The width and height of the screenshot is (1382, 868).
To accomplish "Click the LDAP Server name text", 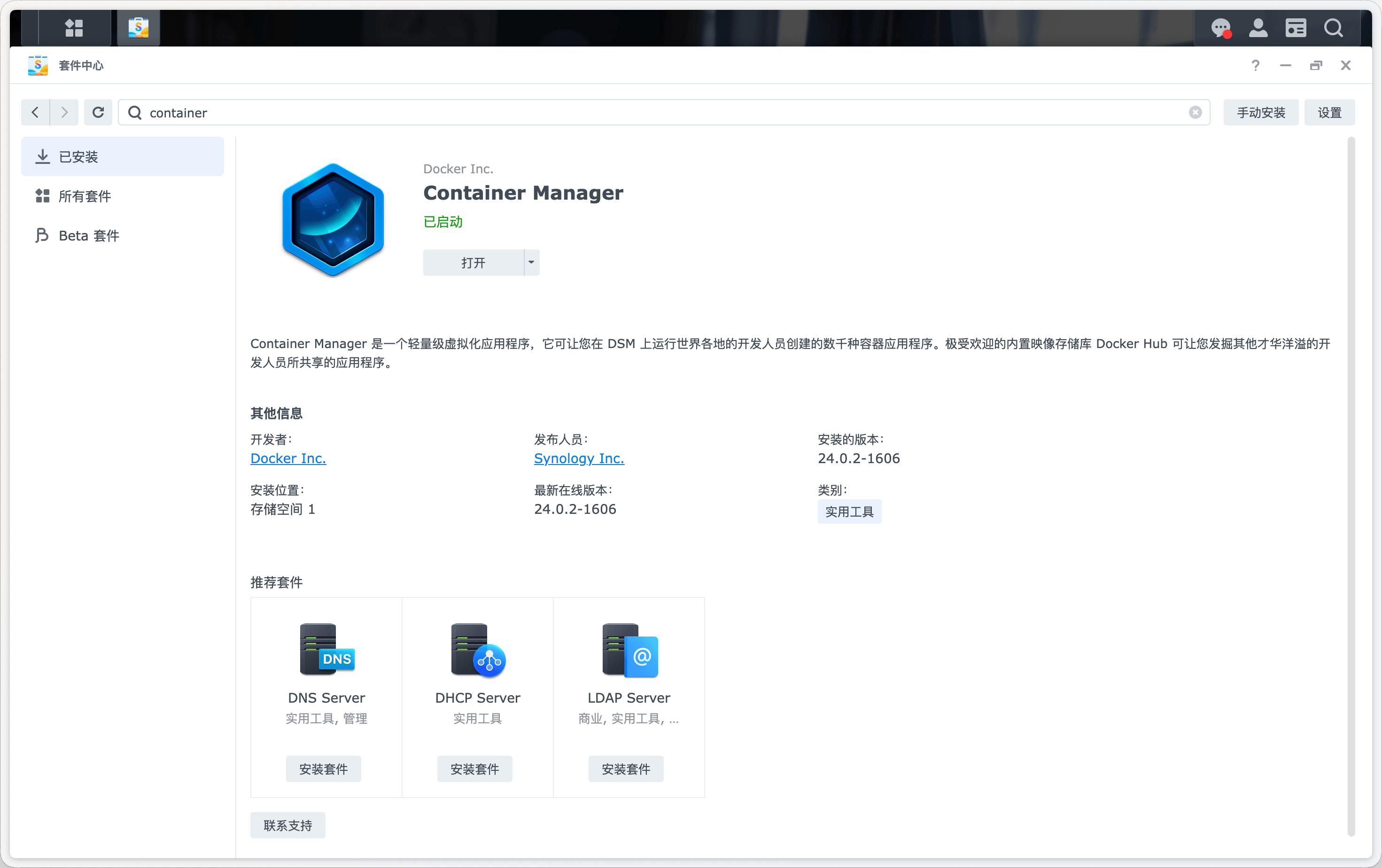I will pos(629,697).
